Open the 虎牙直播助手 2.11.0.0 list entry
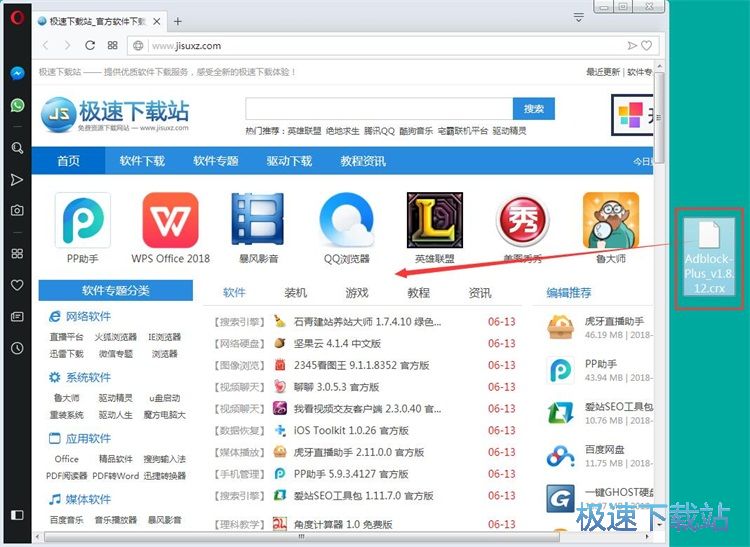The width and height of the screenshot is (750, 547). pos(359,452)
